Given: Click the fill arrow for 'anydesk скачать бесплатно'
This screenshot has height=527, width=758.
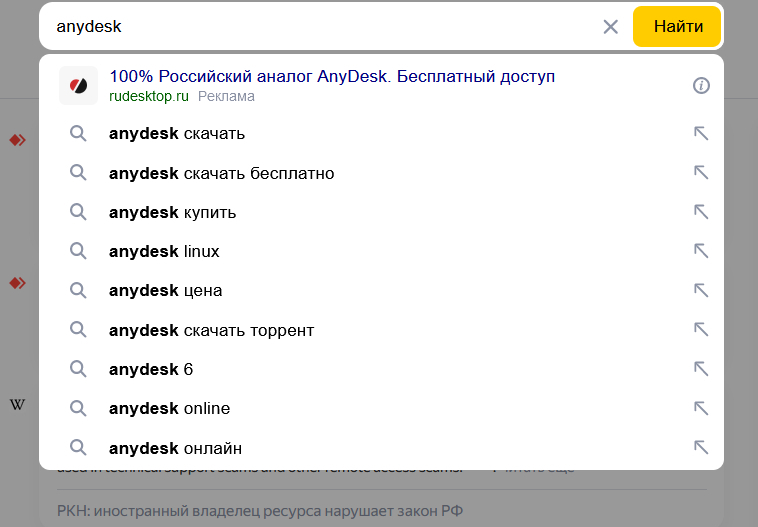Looking at the screenshot, I should pos(701,172).
